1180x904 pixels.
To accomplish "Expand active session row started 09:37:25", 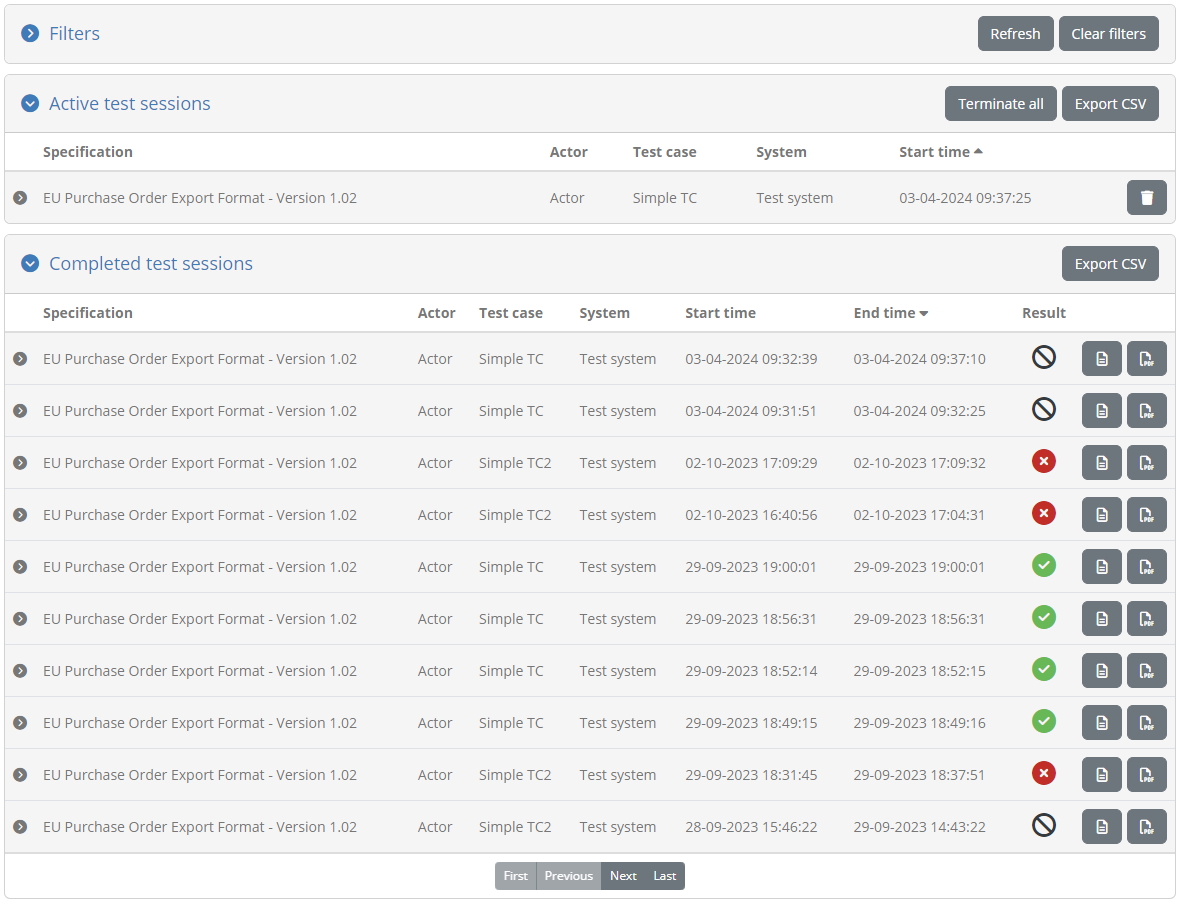I will pos(20,198).
